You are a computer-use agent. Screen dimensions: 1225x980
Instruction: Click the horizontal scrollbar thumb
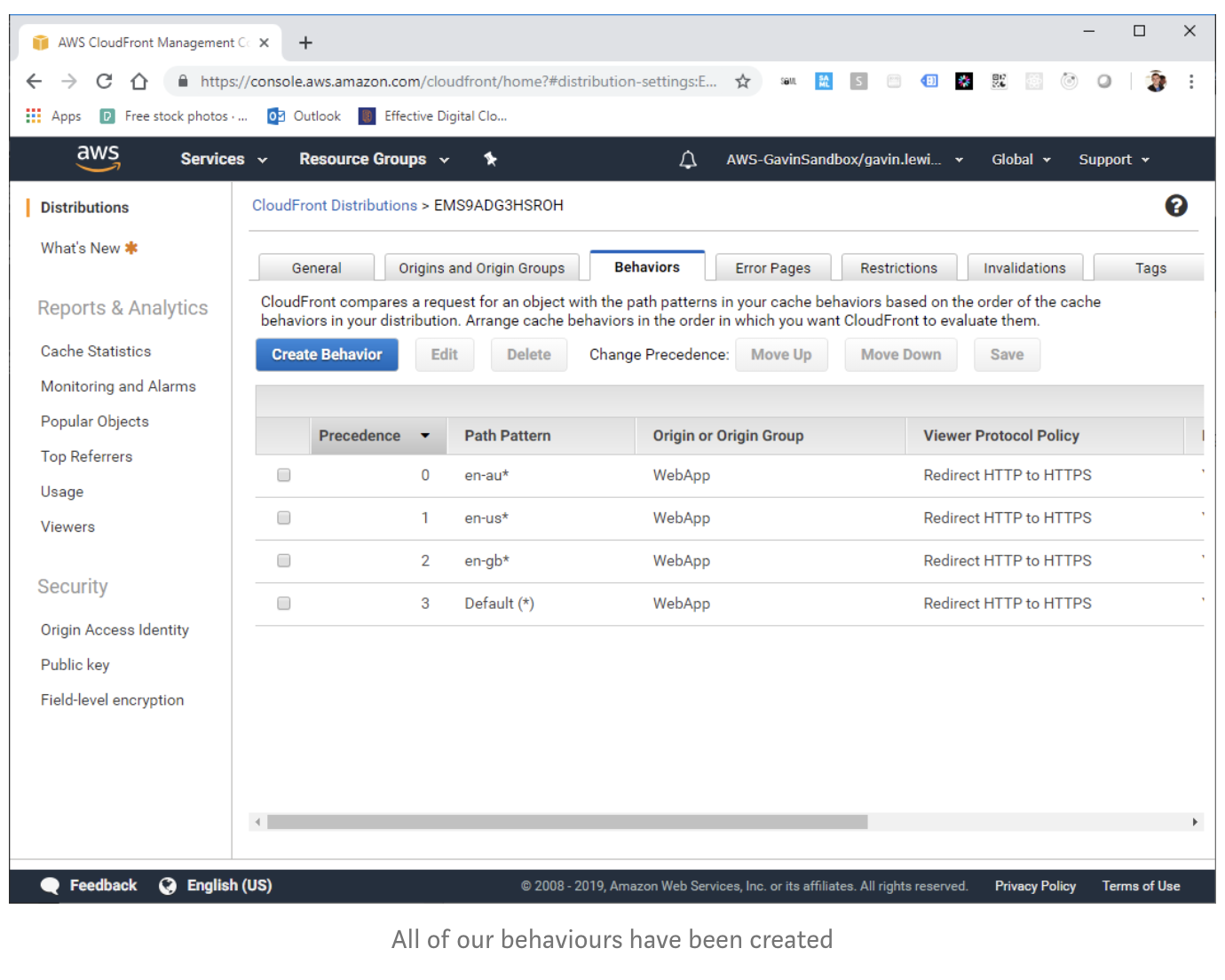pyautogui.click(x=567, y=822)
